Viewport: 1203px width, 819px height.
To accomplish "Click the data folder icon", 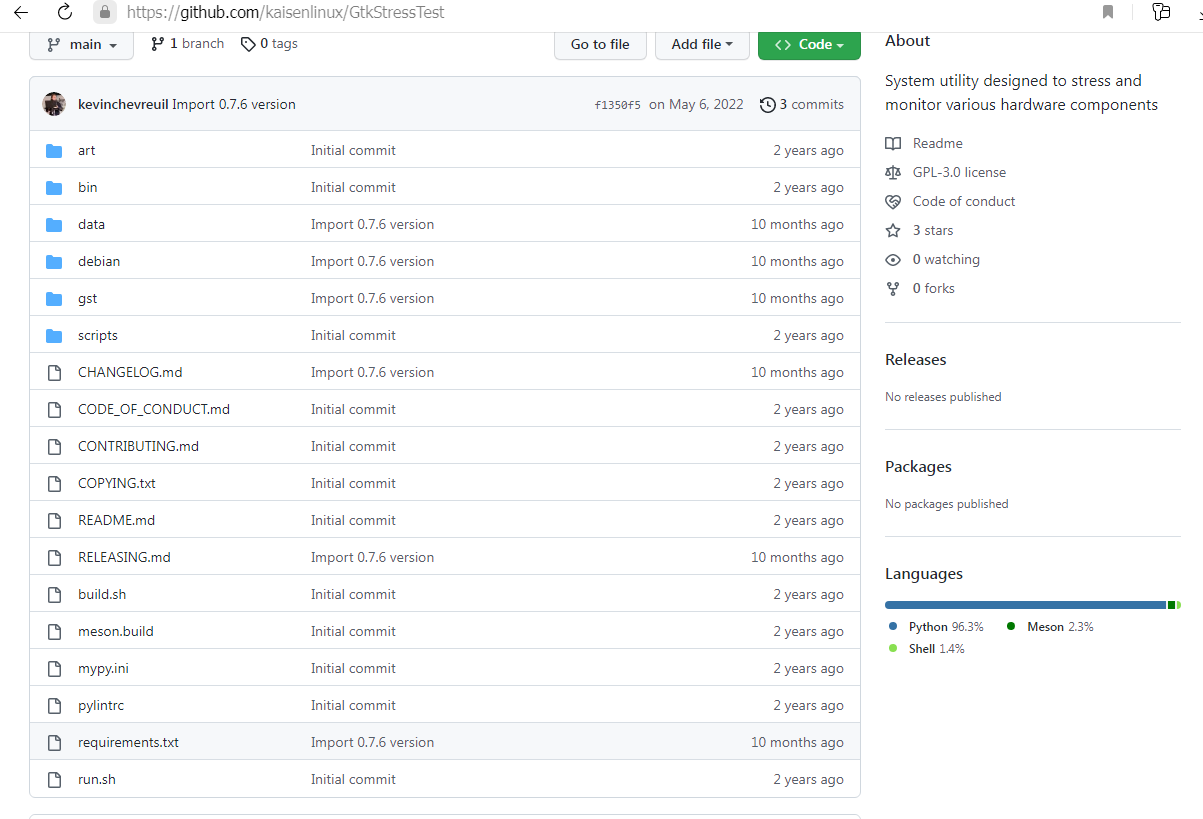I will click(x=55, y=225).
